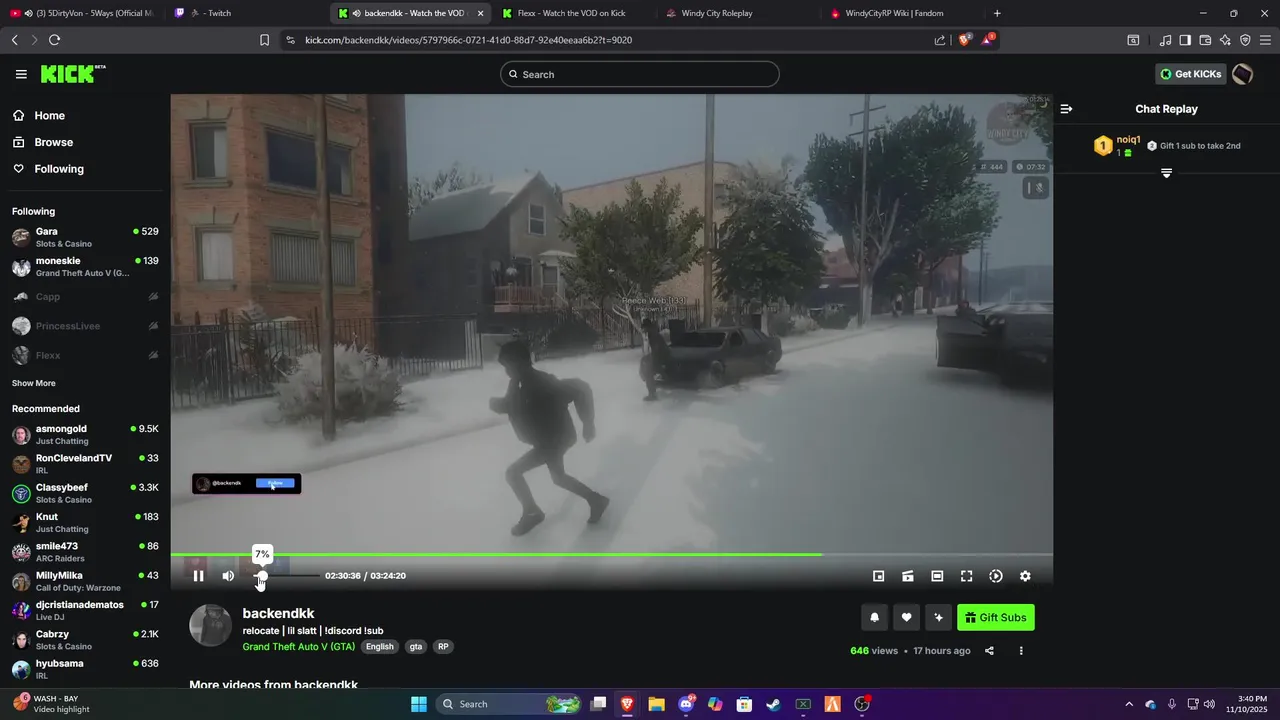Click the sparkle subscribe icon button

pyautogui.click(x=938, y=617)
